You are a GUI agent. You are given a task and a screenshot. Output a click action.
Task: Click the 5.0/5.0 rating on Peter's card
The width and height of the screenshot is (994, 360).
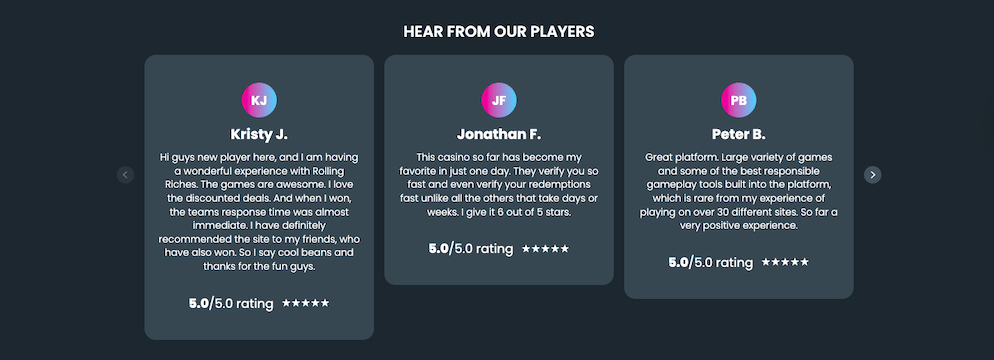pos(711,262)
